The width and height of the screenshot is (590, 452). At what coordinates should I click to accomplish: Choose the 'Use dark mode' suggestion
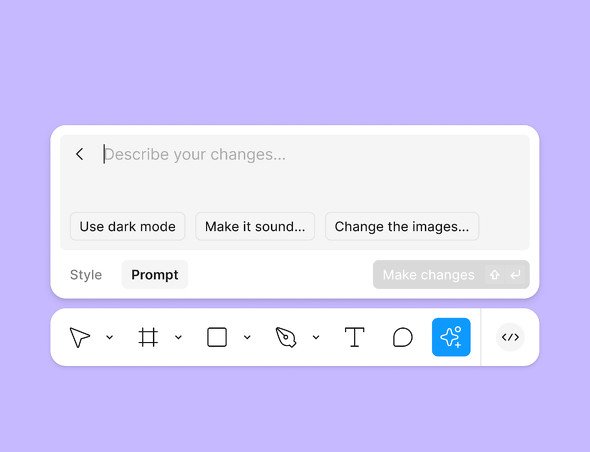coord(128,227)
